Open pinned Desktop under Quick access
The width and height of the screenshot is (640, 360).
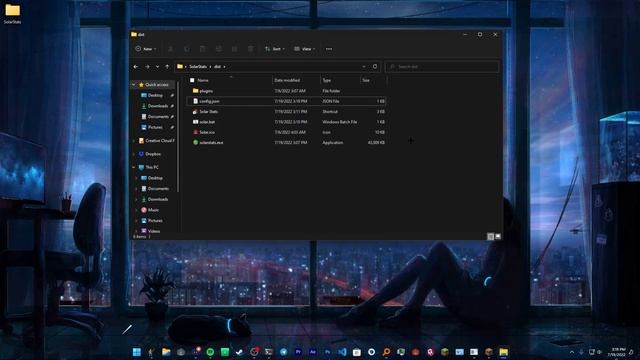pyautogui.click(x=155, y=96)
